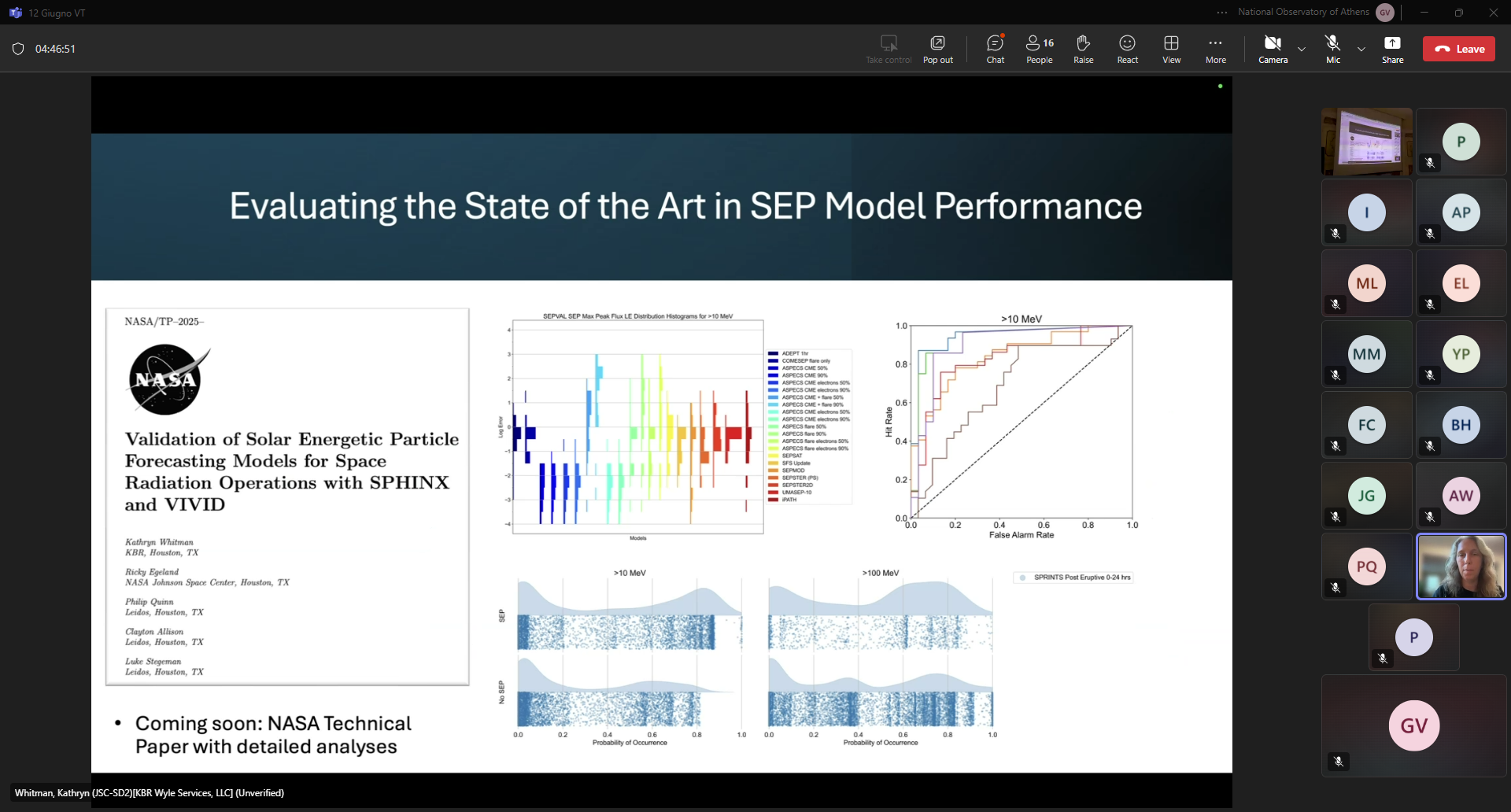Select the active speaker video tile
Image resolution: width=1511 pixels, height=812 pixels.
click(1461, 567)
